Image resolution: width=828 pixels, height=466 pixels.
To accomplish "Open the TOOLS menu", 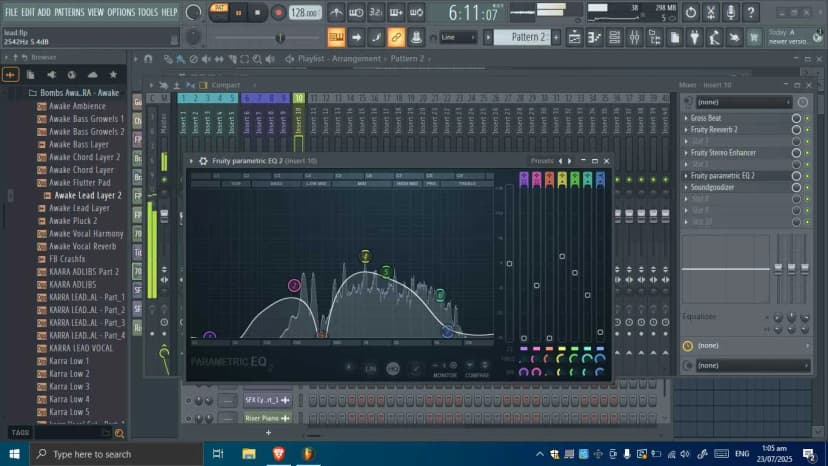I will tap(148, 12).
